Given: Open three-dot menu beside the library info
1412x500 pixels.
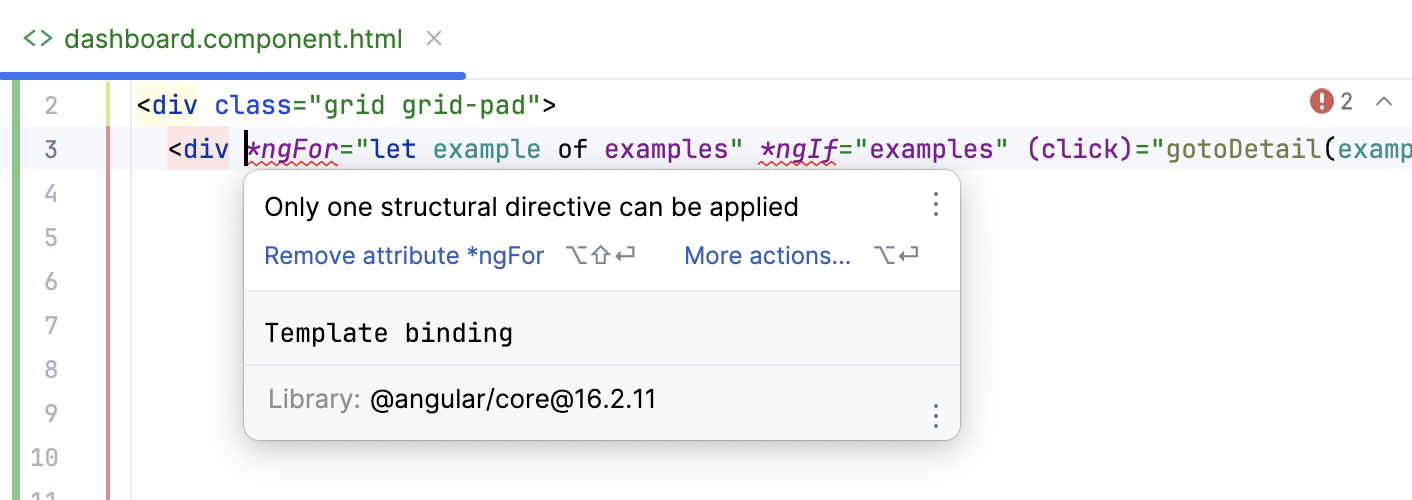Looking at the screenshot, I should [936, 415].
